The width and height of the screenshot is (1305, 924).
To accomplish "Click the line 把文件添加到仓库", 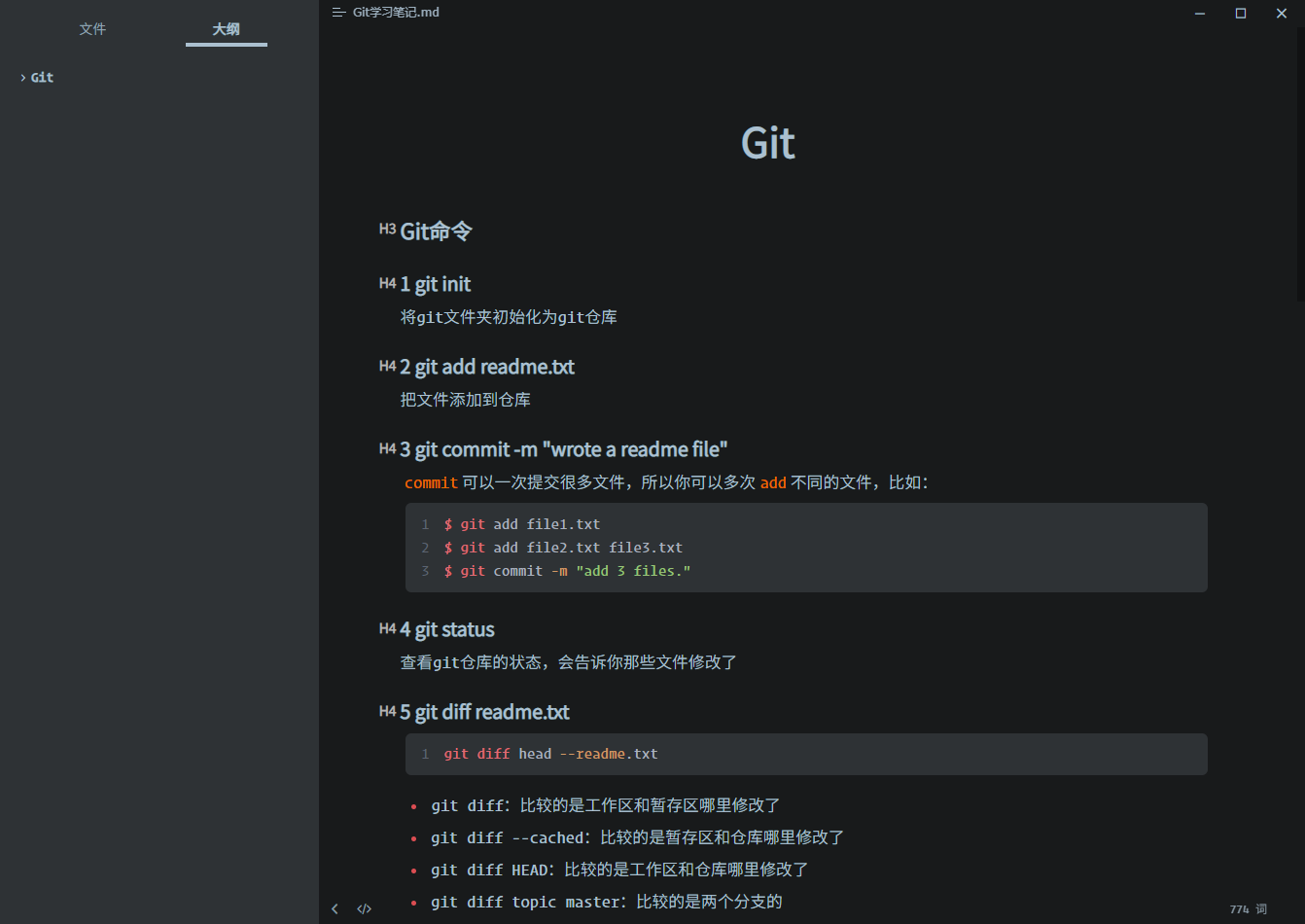I will (x=466, y=400).
